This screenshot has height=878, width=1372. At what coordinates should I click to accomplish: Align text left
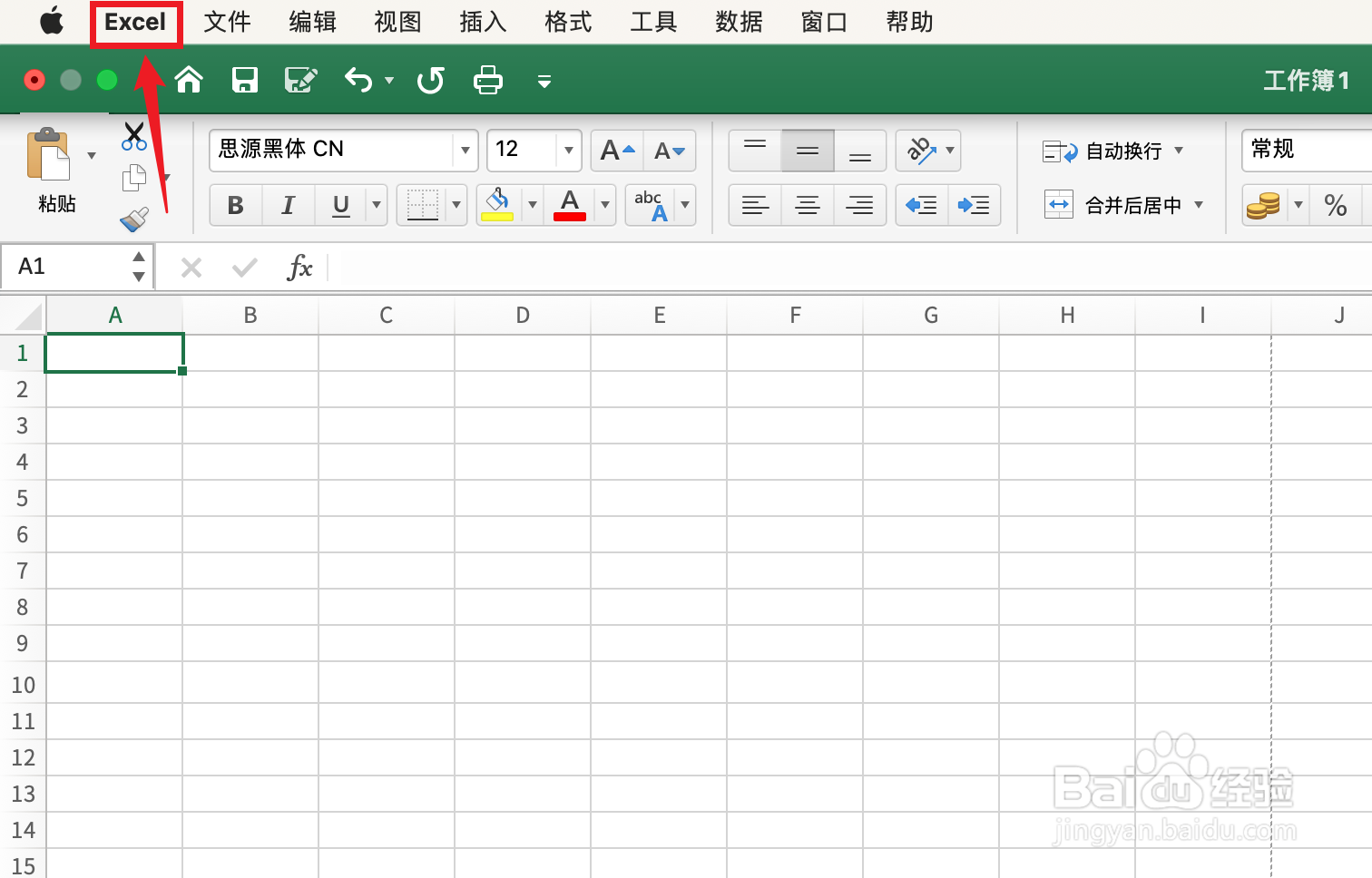click(755, 205)
